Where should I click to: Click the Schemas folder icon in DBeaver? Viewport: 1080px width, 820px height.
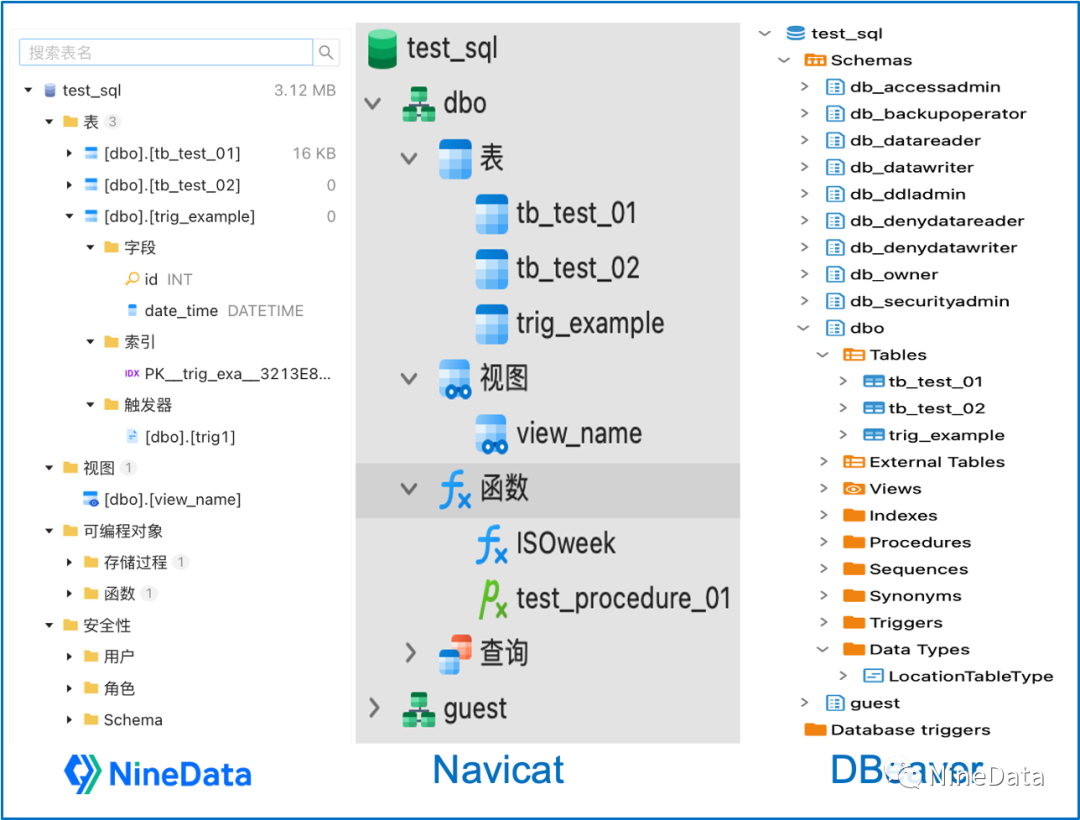[x=815, y=60]
